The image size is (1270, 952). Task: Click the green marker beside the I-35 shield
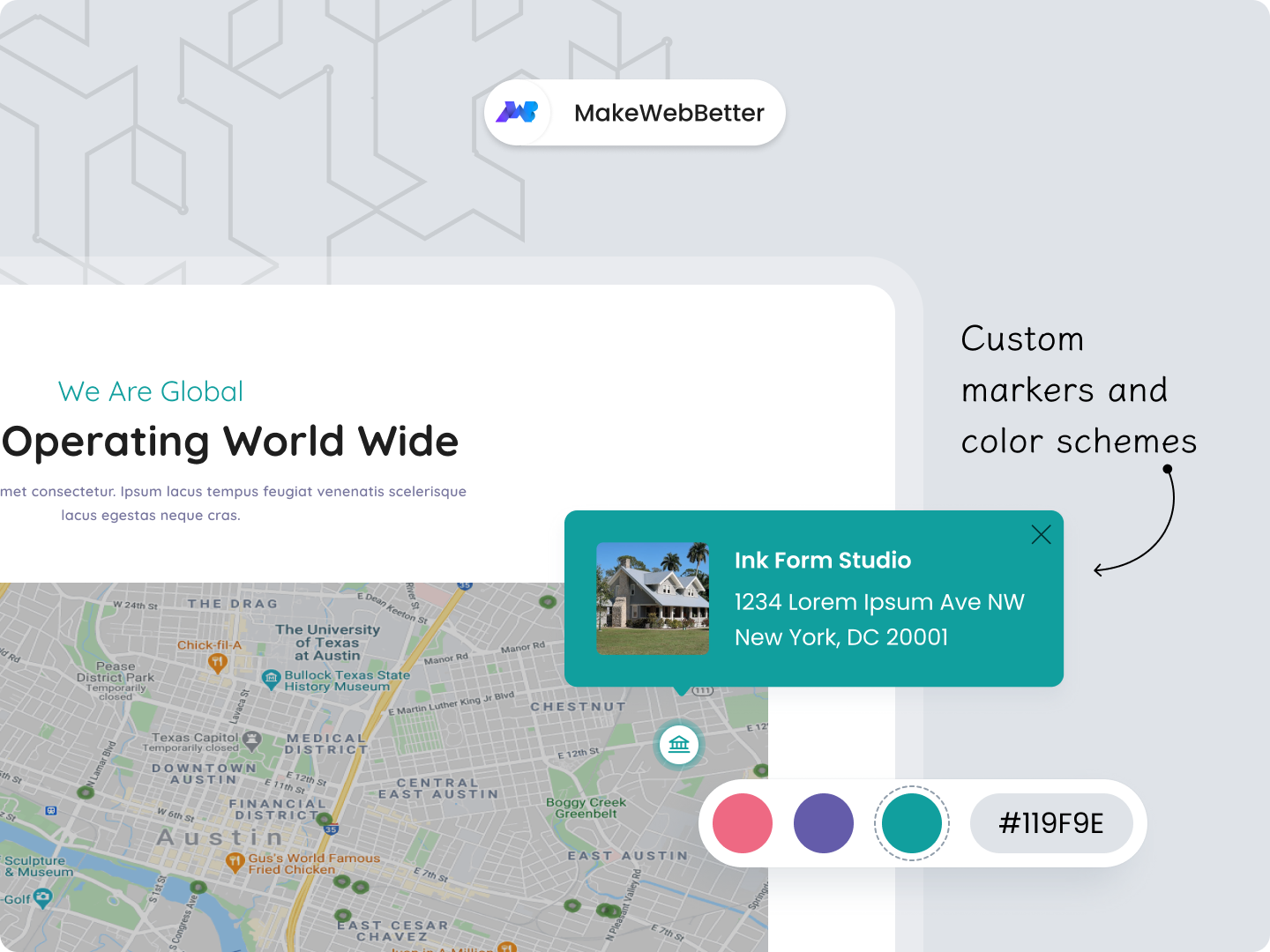point(324,820)
